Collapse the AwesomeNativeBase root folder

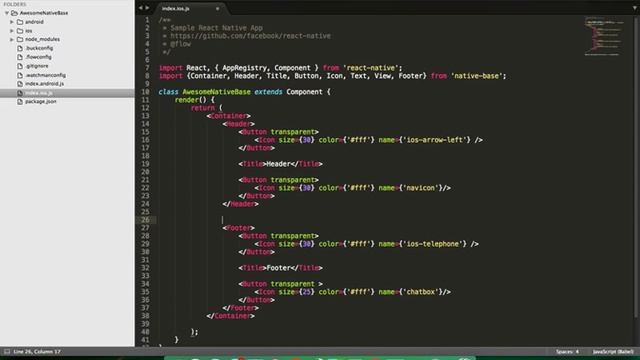pyautogui.click(x=7, y=13)
